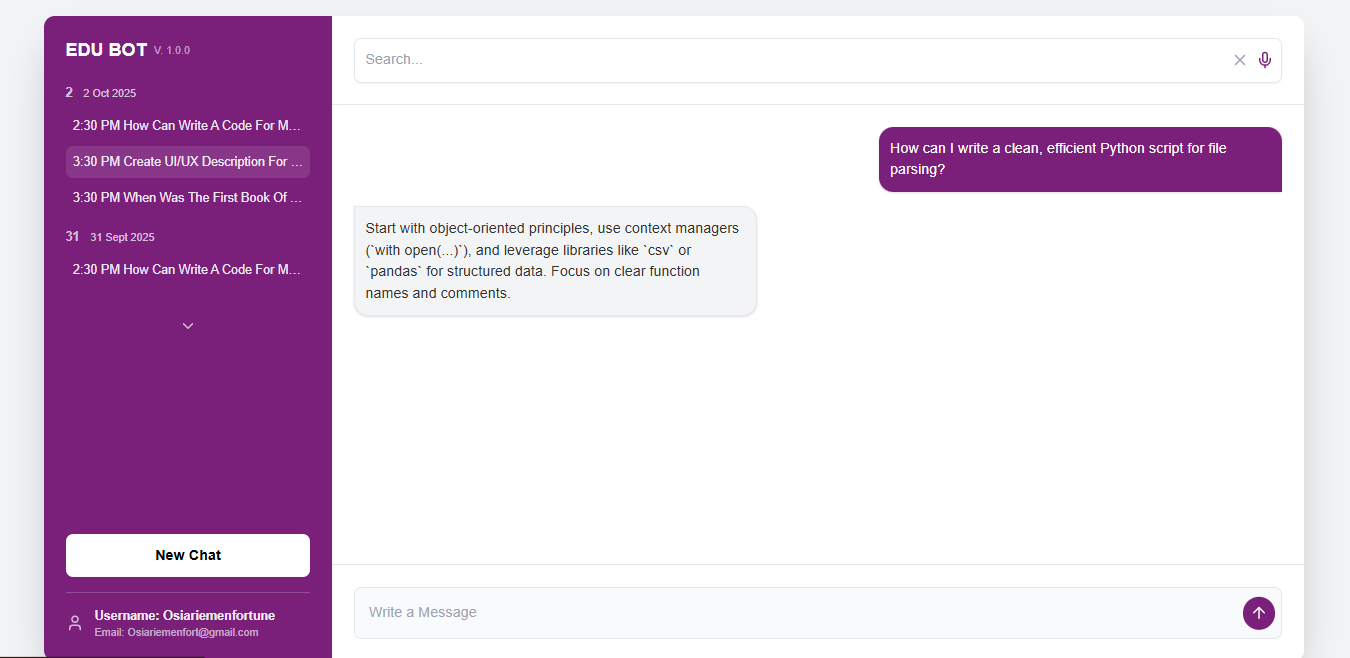Open the Create UI/UX Description chat
The width and height of the screenshot is (1350, 658).
[x=187, y=161]
